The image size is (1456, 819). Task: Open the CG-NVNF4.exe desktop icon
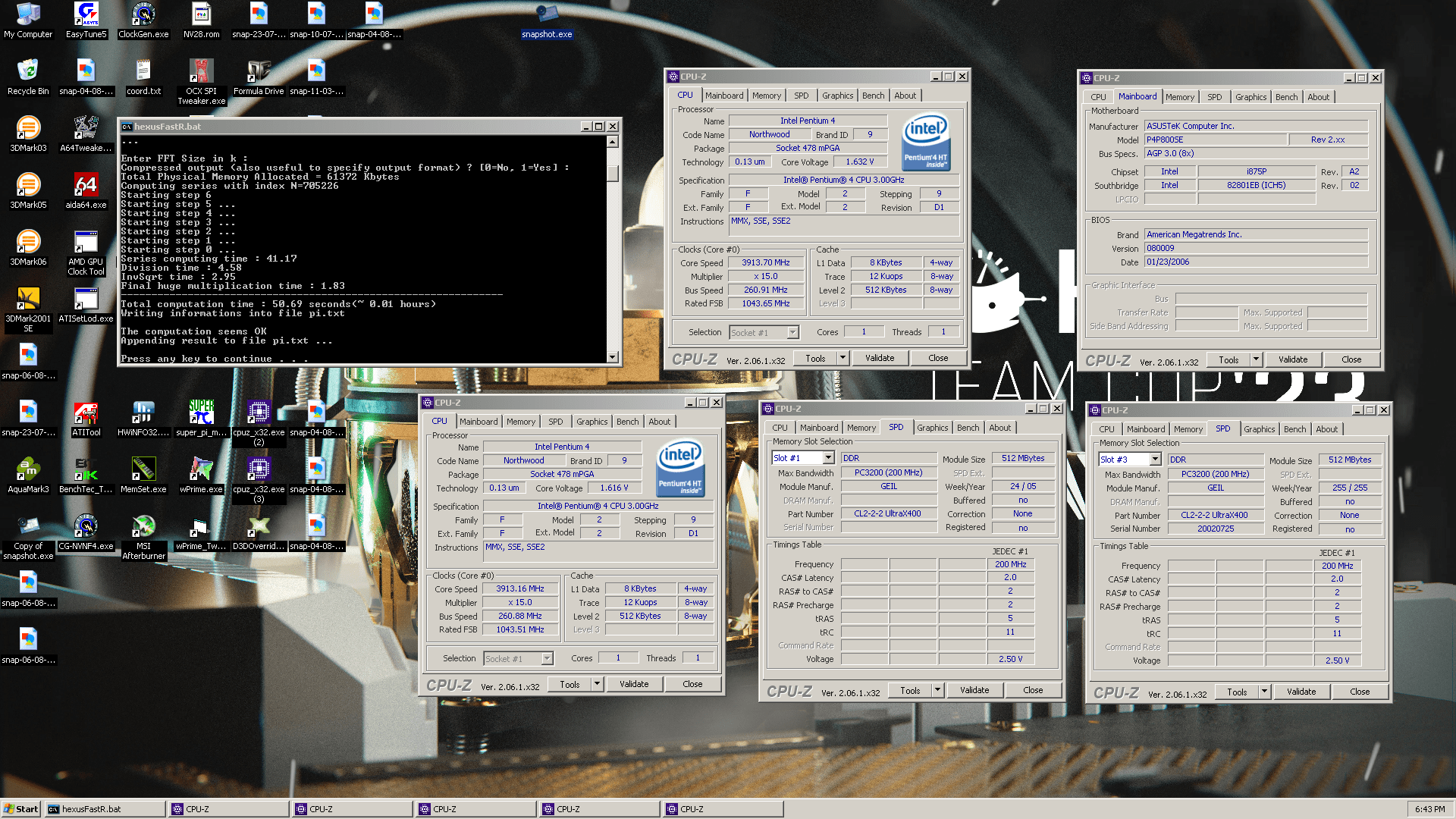tap(86, 532)
